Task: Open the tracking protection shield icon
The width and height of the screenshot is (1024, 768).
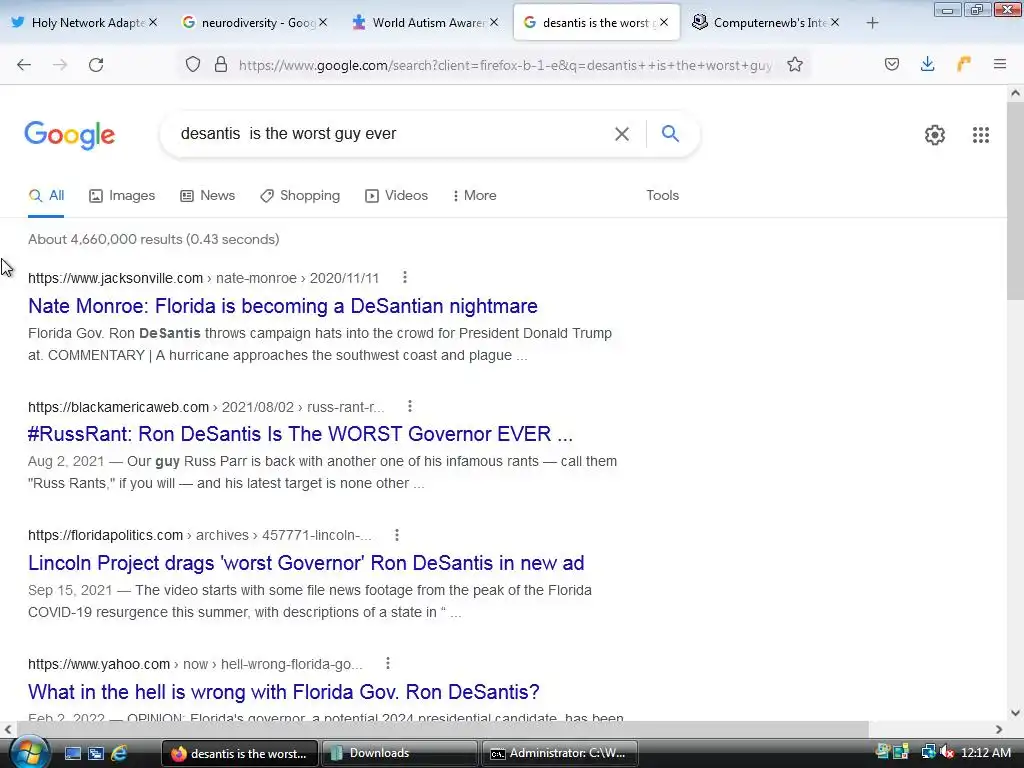Action: point(193,65)
